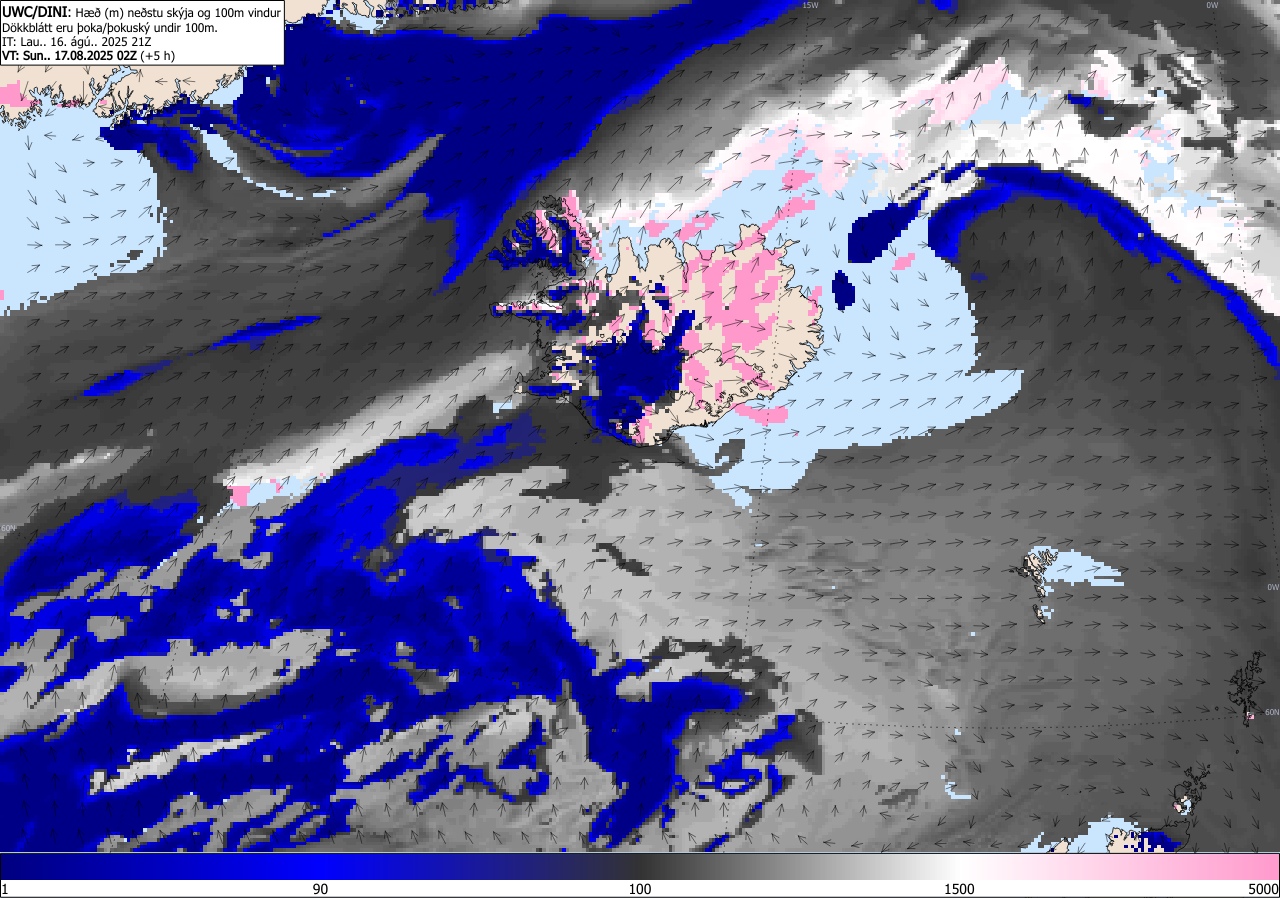The width and height of the screenshot is (1280, 898).
Task: Click the "100" label on the color scale
Action: 640,889
